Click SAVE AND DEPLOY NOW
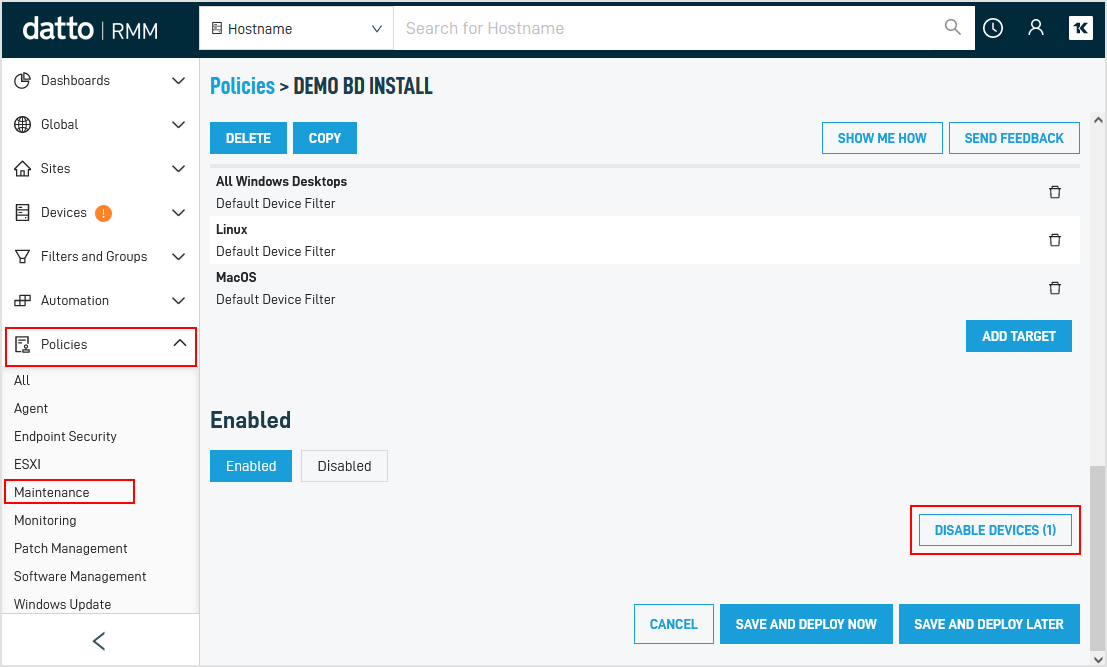1107x667 pixels. click(806, 623)
